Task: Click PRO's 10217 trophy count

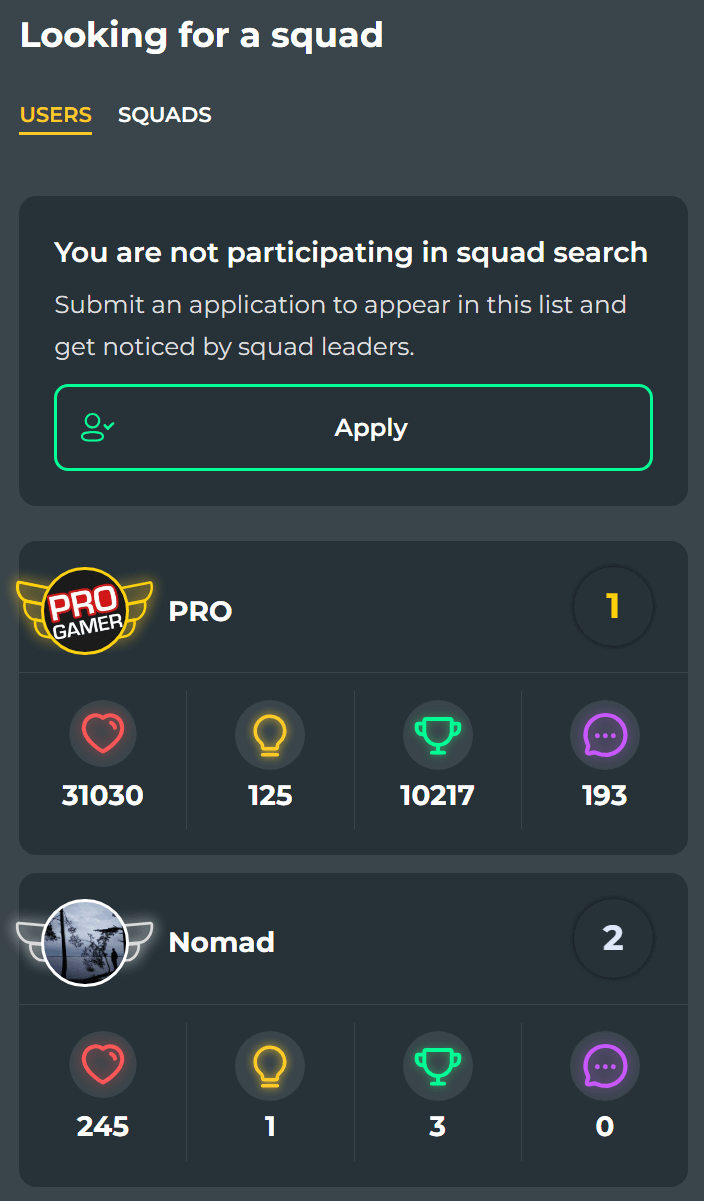Action: (x=437, y=796)
